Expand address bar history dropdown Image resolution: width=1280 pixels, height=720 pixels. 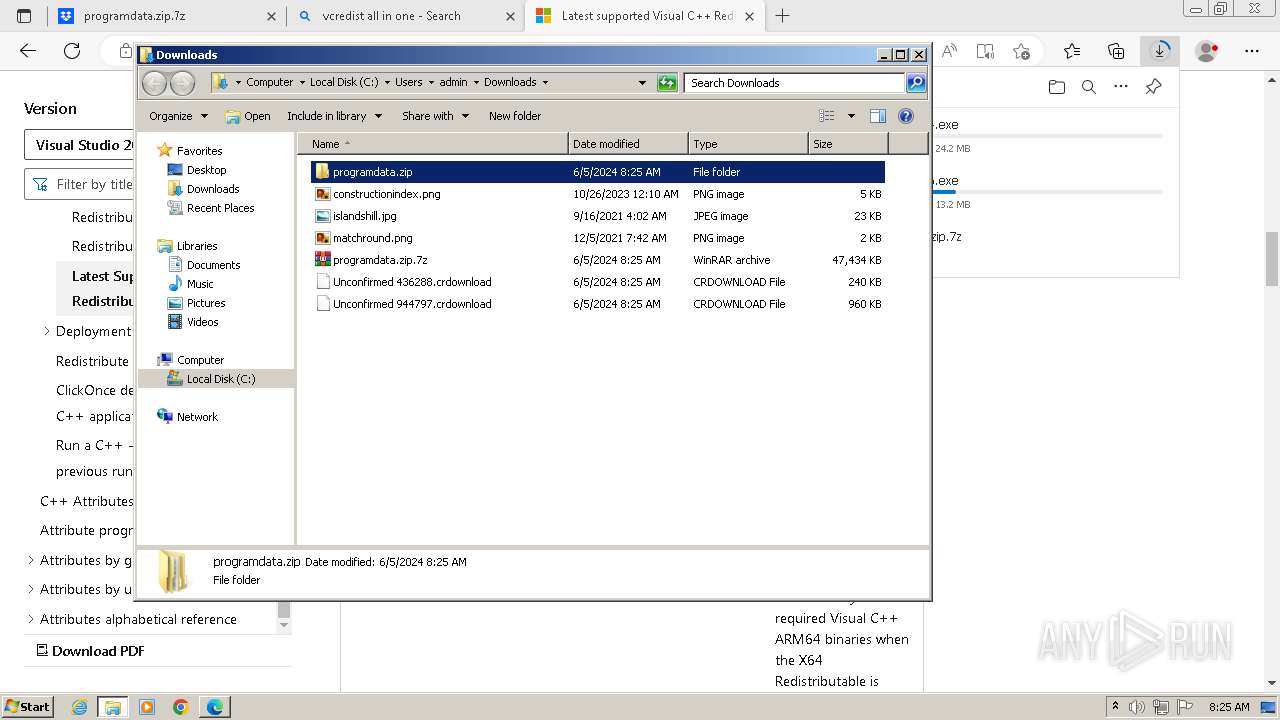tap(642, 83)
